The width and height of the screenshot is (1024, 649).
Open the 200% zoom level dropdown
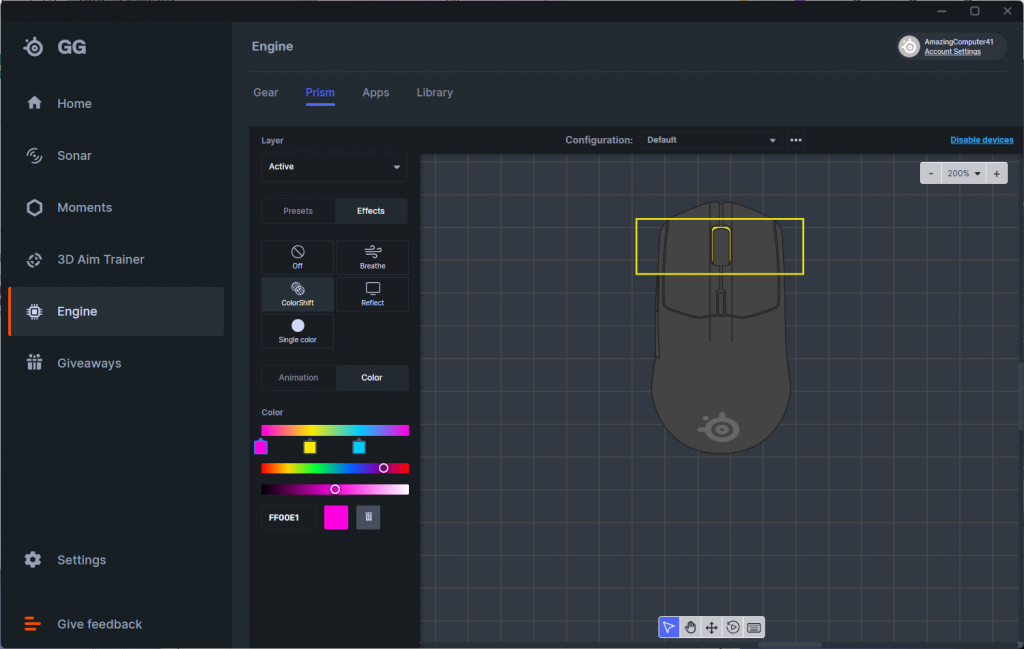964,173
